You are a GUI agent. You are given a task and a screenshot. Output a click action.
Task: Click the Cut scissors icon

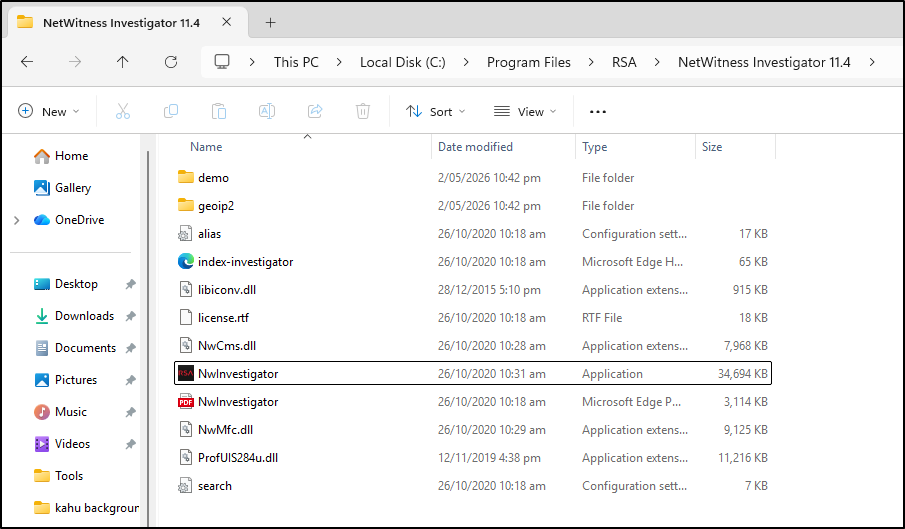[x=123, y=111]
